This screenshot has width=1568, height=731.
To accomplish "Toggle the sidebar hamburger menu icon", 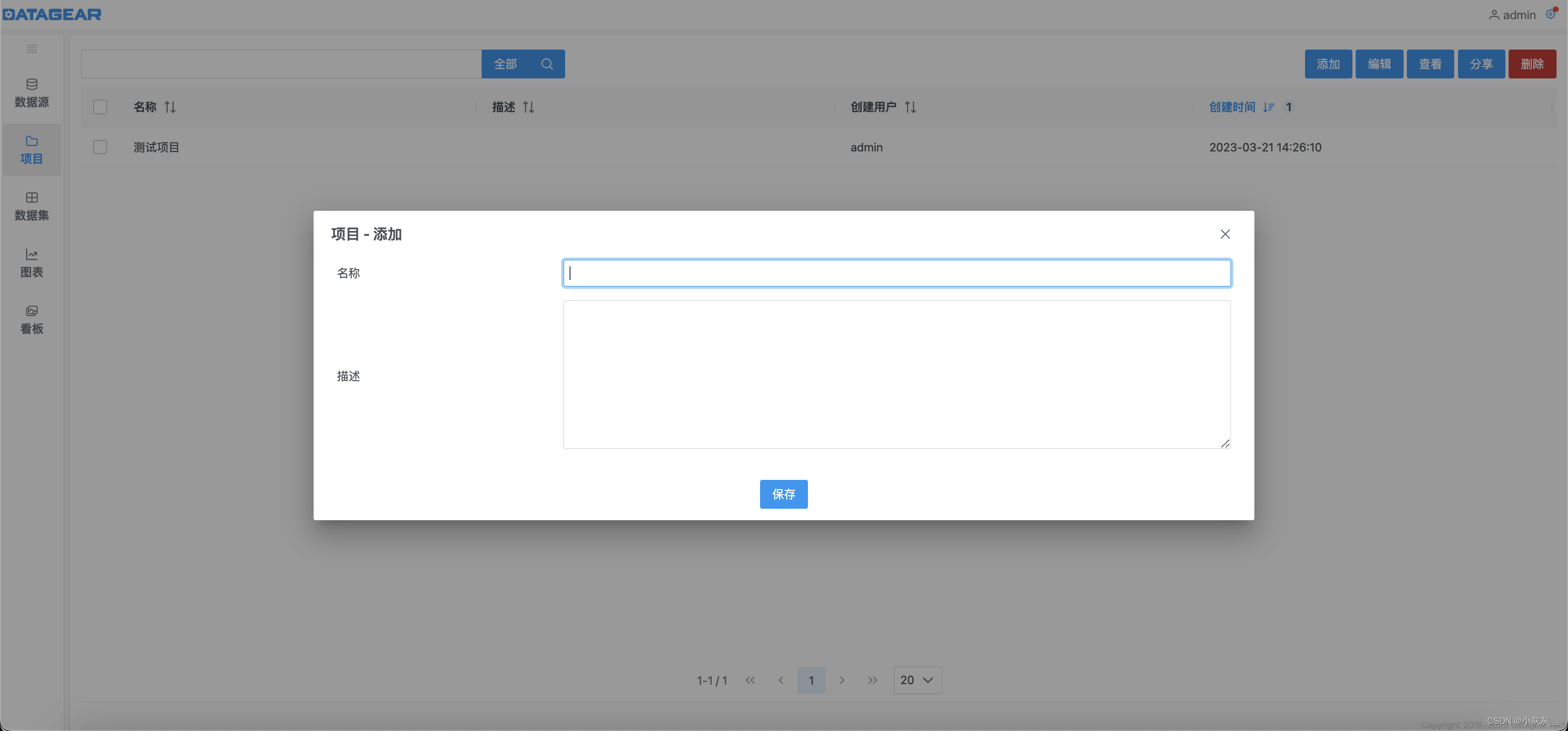I will point(32,48).
